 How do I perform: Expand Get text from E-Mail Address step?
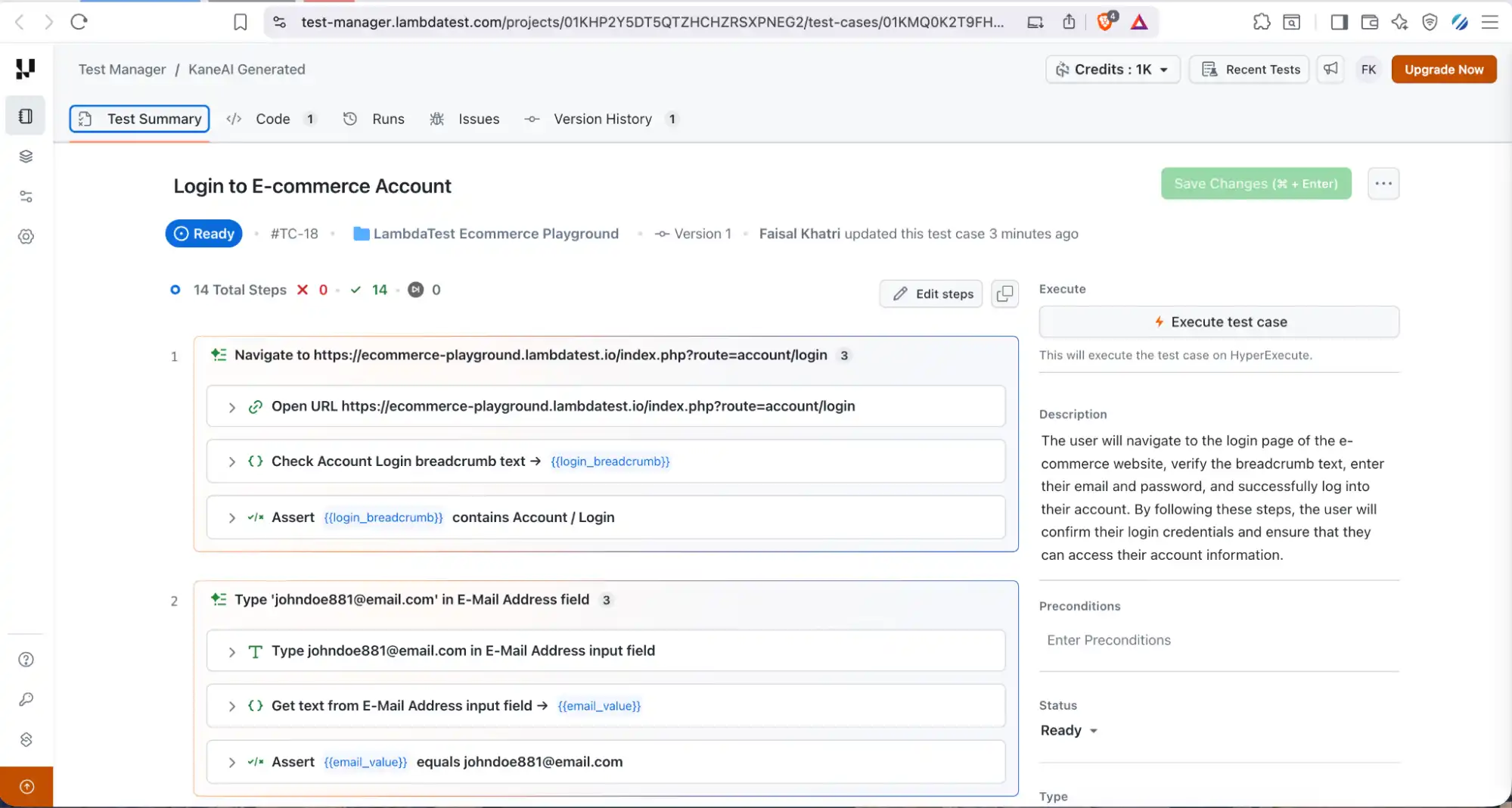pyautogui.click(x=231, y=706)
